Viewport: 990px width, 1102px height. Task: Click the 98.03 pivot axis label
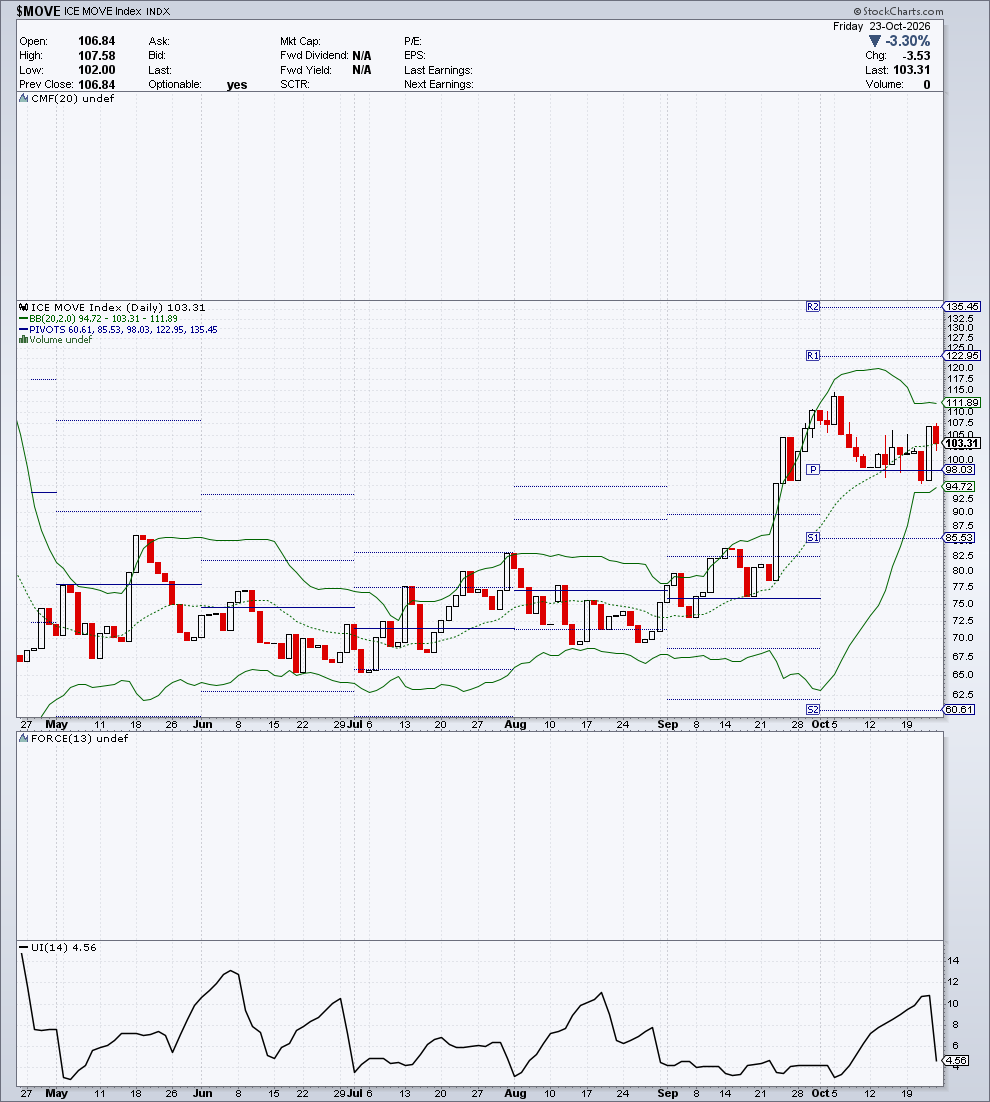(x=959, y=469)
